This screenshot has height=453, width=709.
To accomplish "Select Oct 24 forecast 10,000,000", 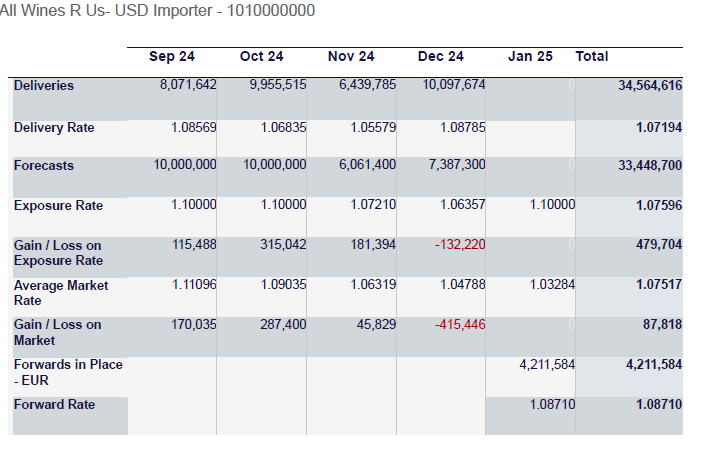I will [x=275, y=165].
